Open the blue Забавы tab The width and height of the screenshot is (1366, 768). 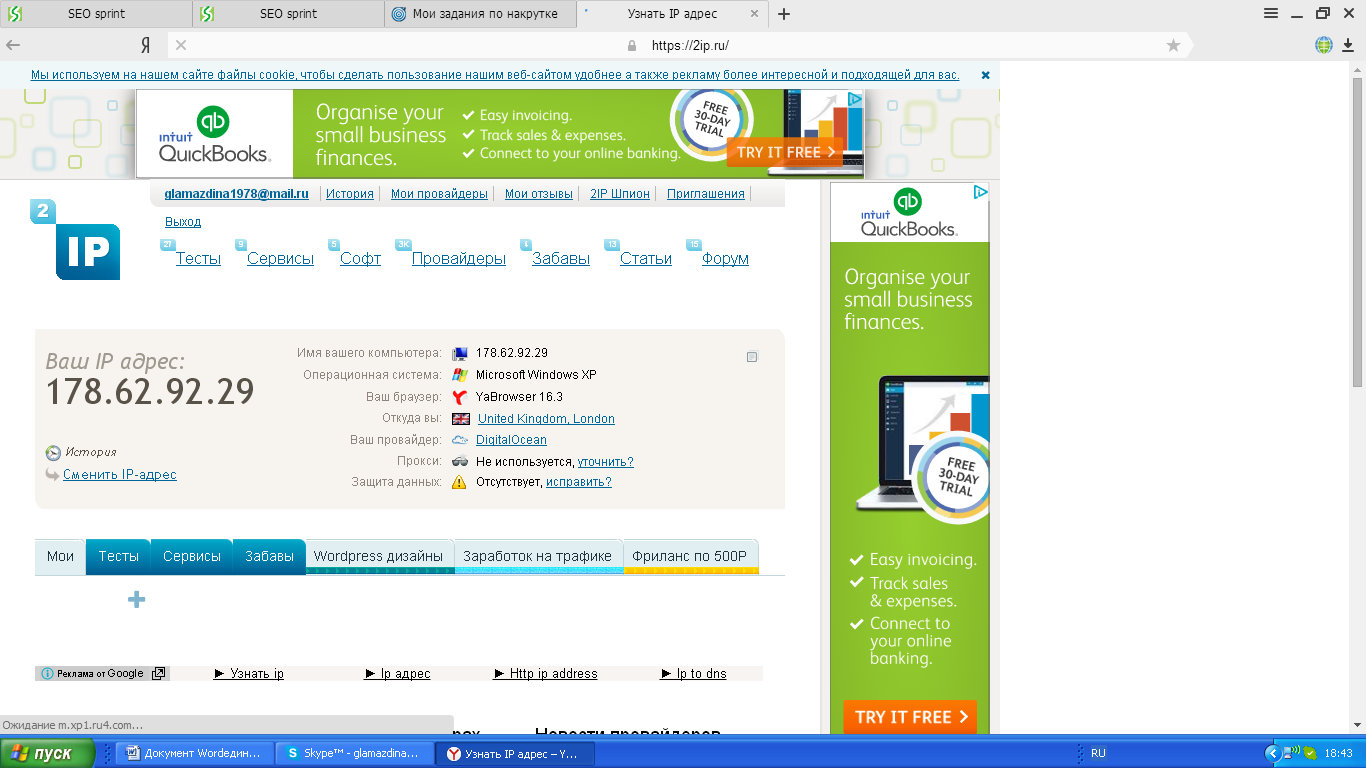269,556
